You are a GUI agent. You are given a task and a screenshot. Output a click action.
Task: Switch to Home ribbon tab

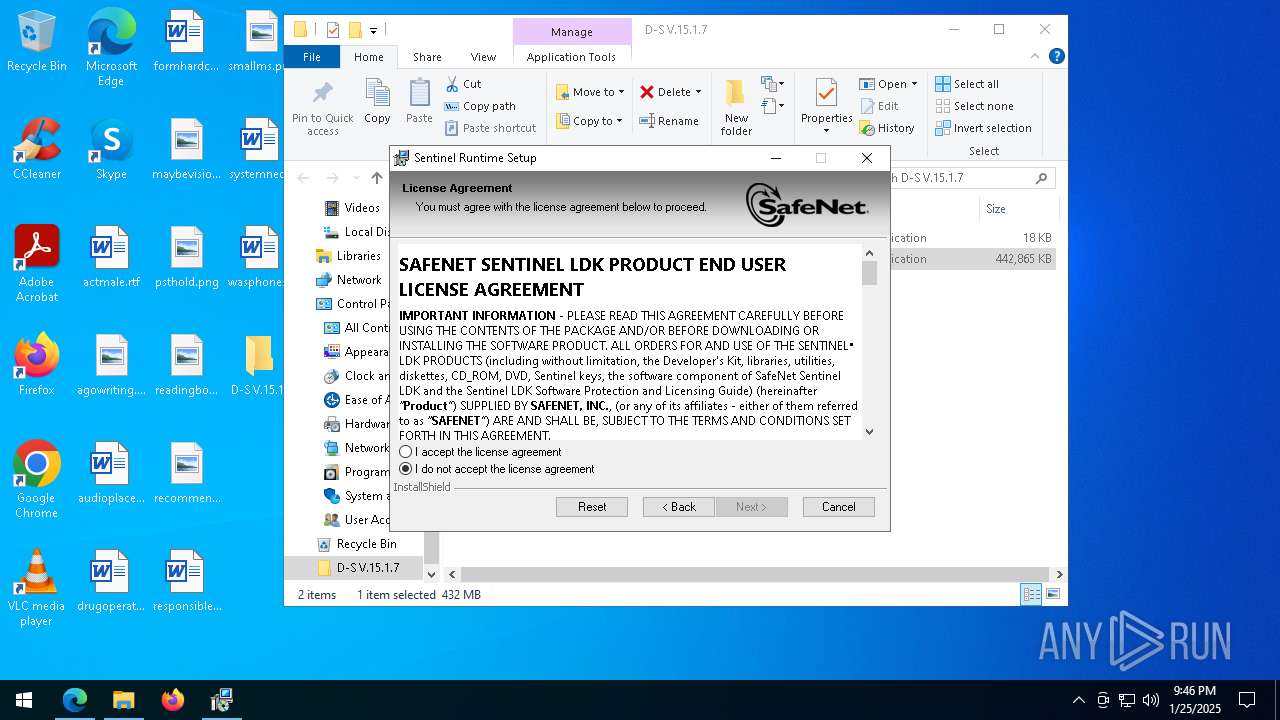[x=368, y=57]
